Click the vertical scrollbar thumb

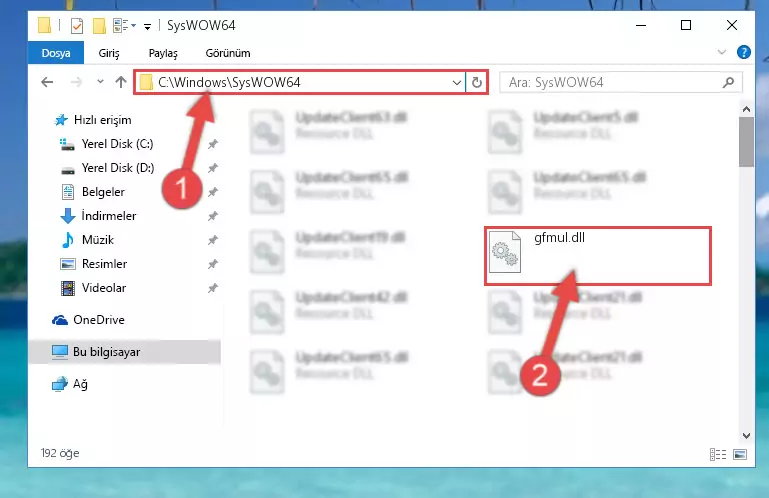tap(746, 142)
